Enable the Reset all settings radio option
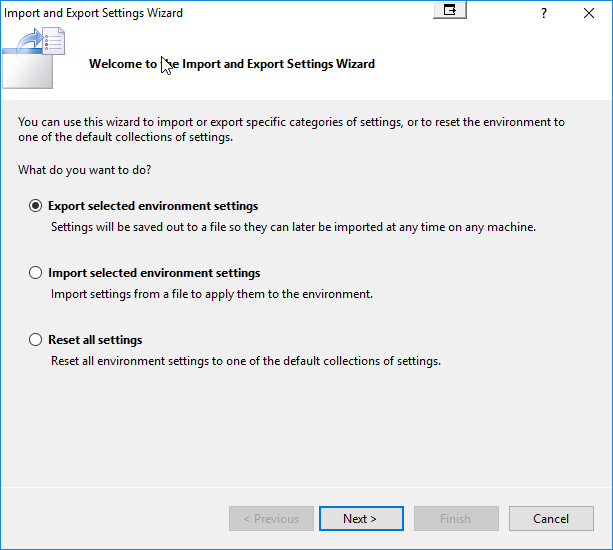 pyautogui.click(x=36, y=340)
